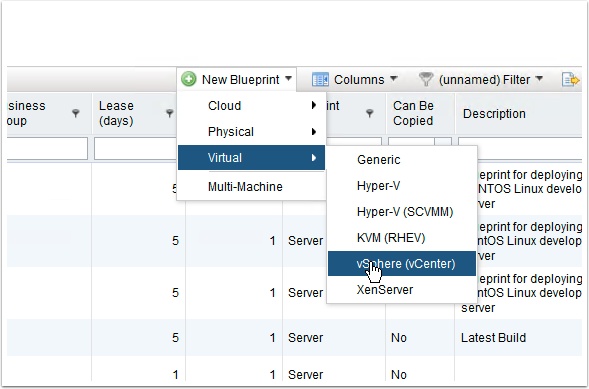This screenshot has height=389, width=589.
Task: Choose Physical from New Blueprint menu
Action: click(251, 132)
